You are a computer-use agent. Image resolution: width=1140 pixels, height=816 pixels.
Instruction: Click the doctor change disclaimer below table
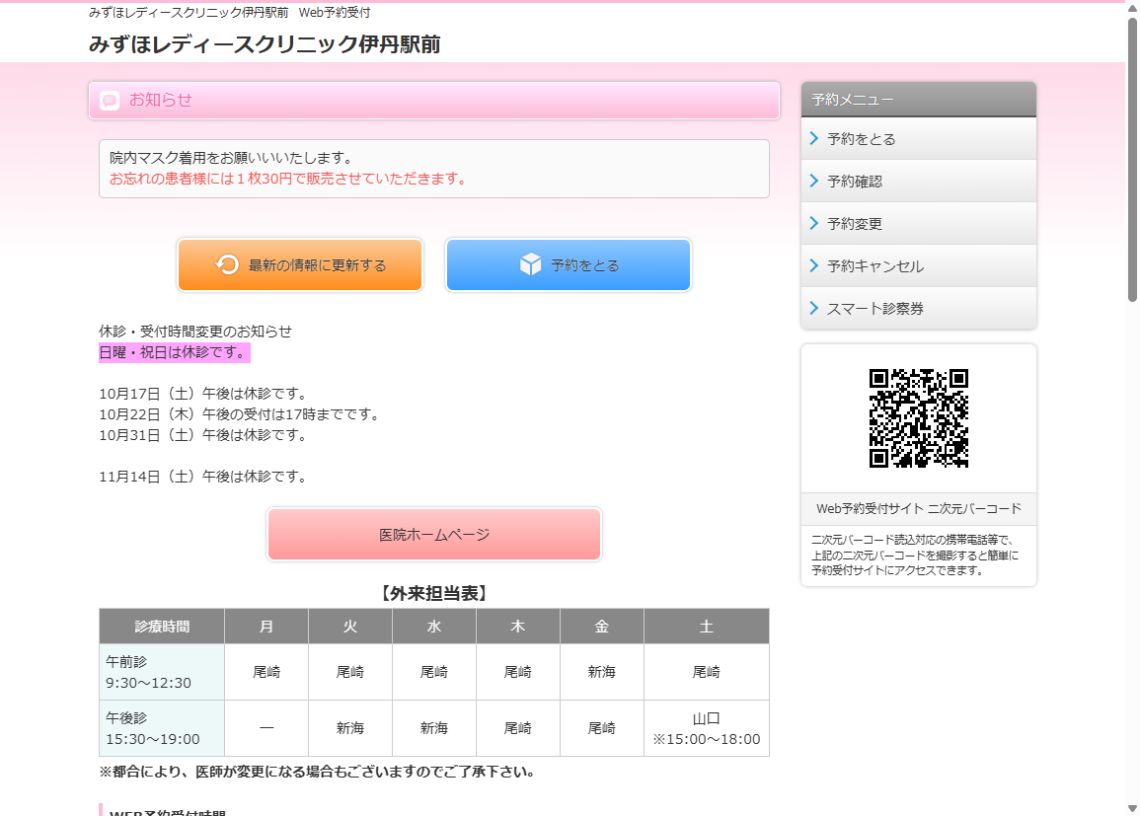point(318,772)
